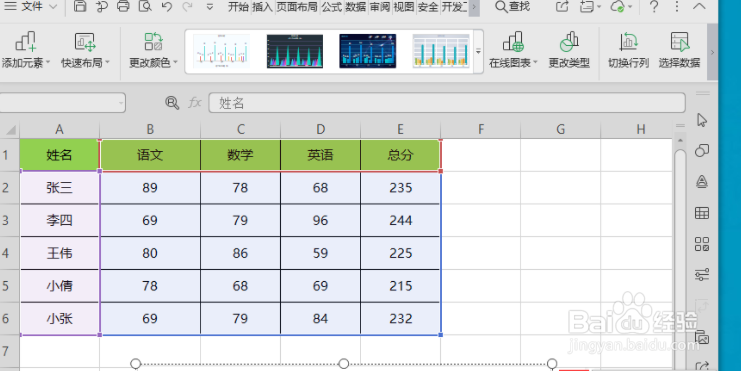Open the 更改颜色 dropdown
The height and width of the screenshot is (371, 741).
[153, 50]
